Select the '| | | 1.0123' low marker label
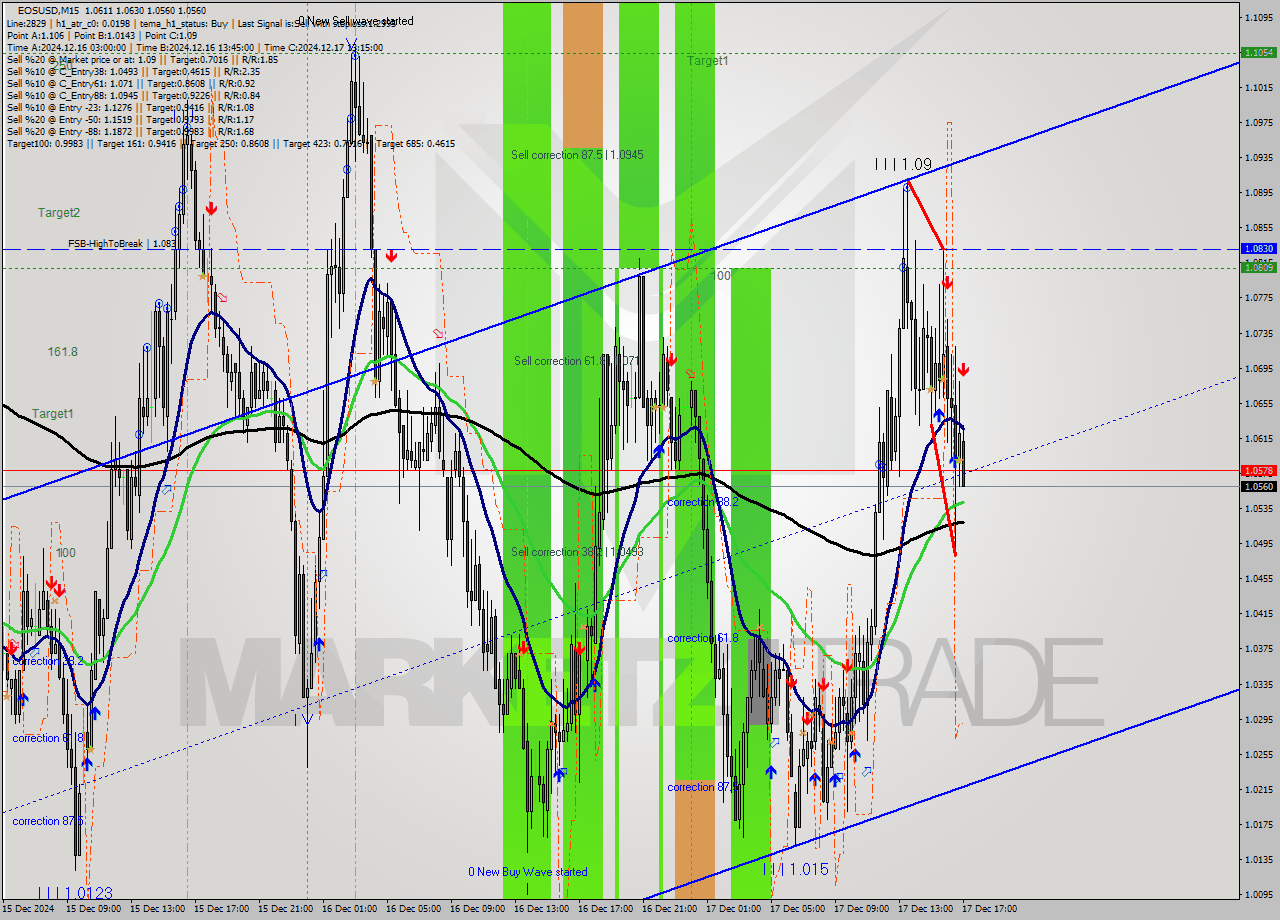The image size is (1280, 920). point(75,893)
